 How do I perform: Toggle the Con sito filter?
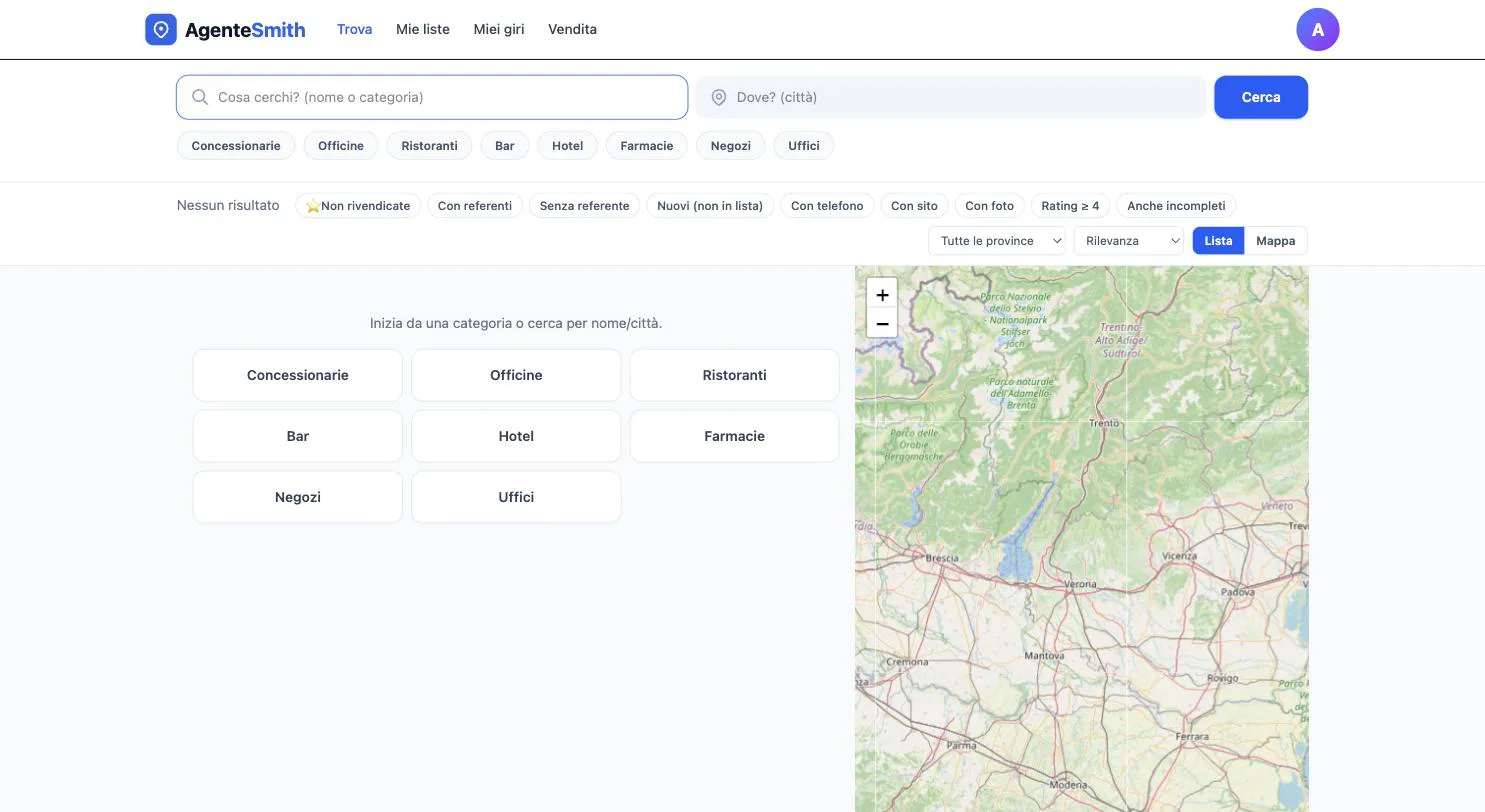pos(914,206)
